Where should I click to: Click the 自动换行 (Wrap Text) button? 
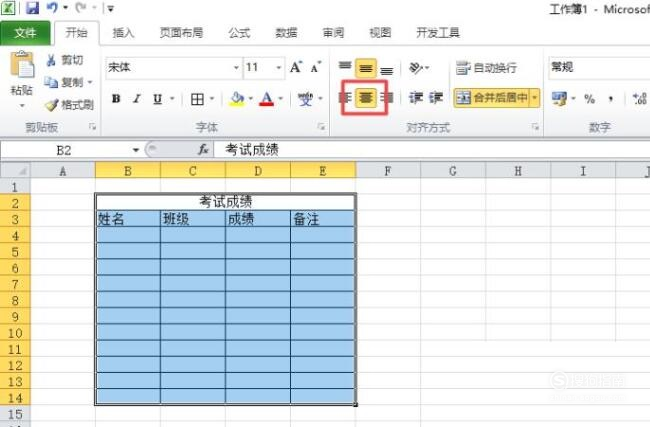coord(487,68)
